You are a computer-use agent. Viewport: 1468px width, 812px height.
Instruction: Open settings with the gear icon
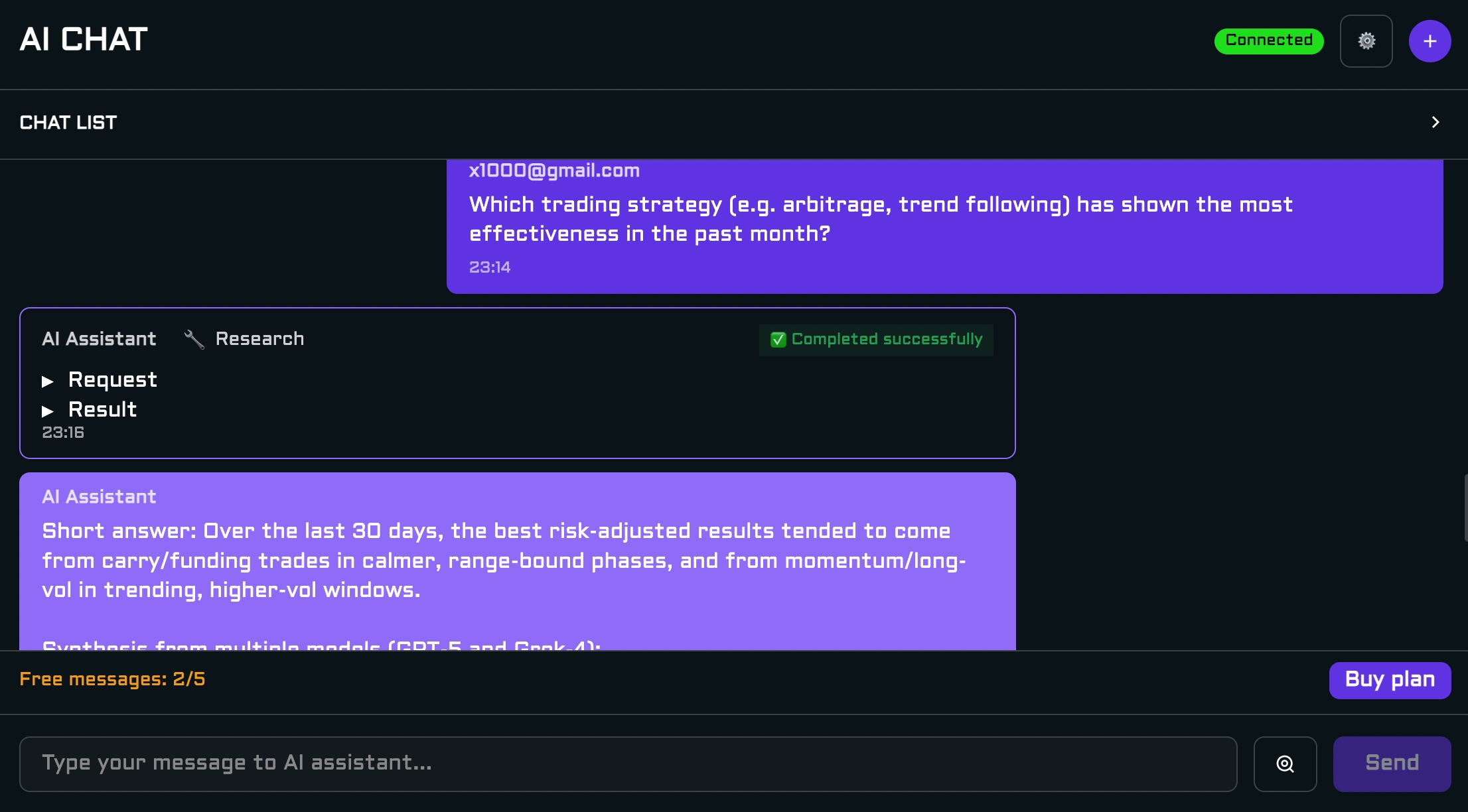tap(1366, 41)
